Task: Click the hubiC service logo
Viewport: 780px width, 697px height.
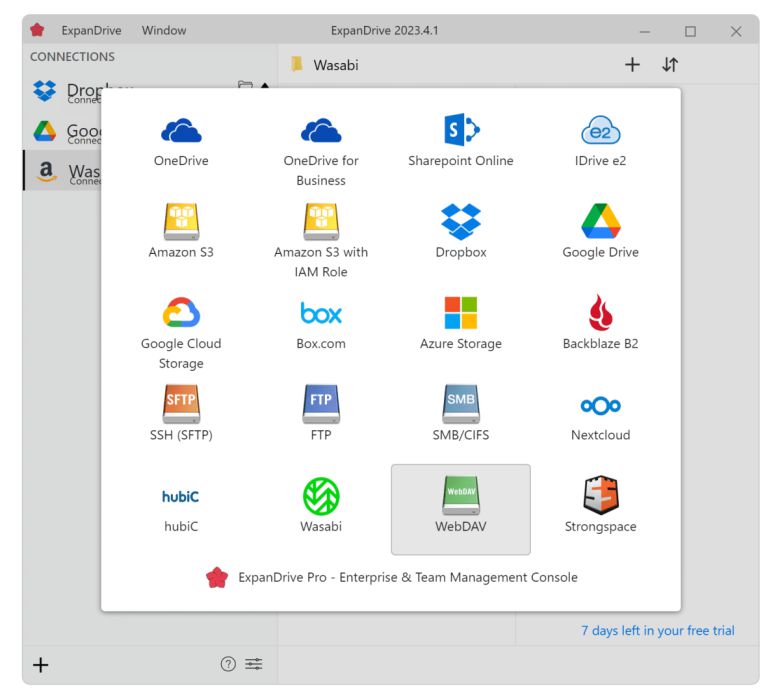Action: click(181, 496)
